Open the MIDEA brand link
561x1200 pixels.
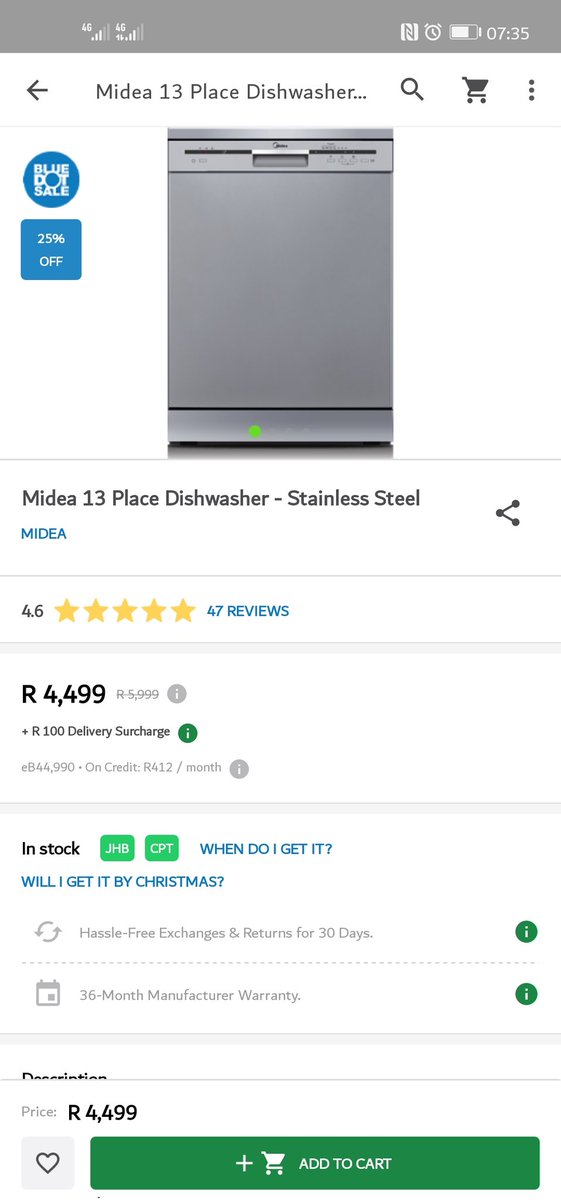click(x=44, y=534)
